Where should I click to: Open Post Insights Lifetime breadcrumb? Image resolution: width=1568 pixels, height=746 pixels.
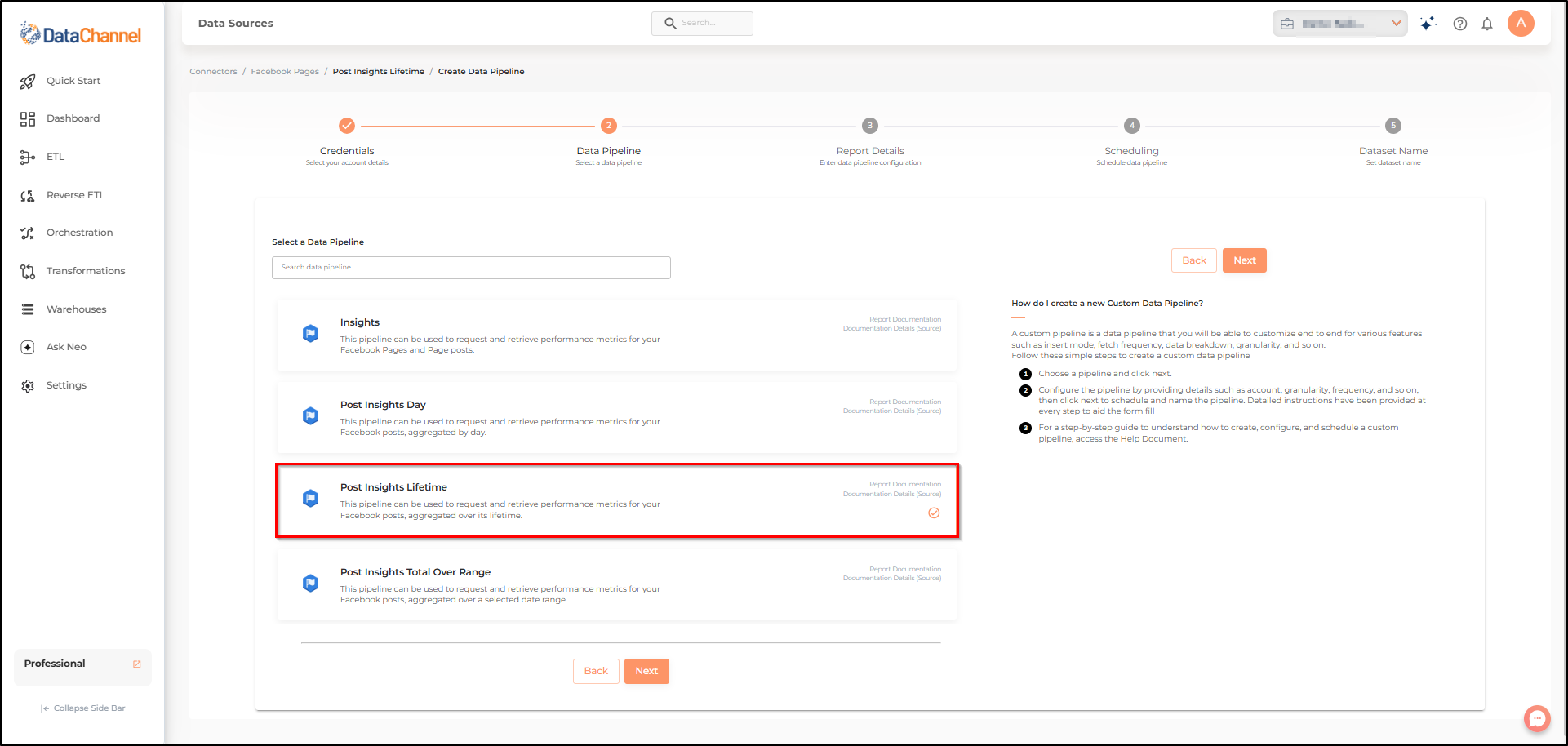pos(379,72)
